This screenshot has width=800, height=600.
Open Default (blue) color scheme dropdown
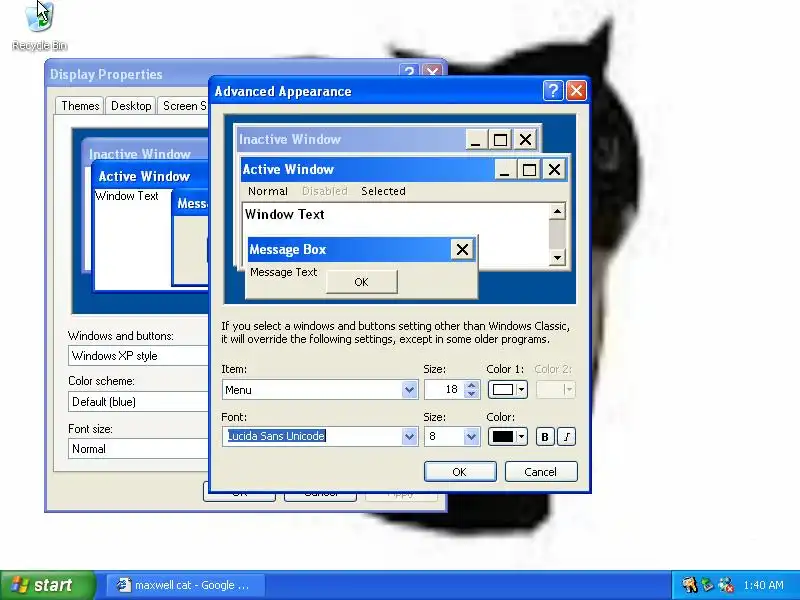[x=138, y=402]
